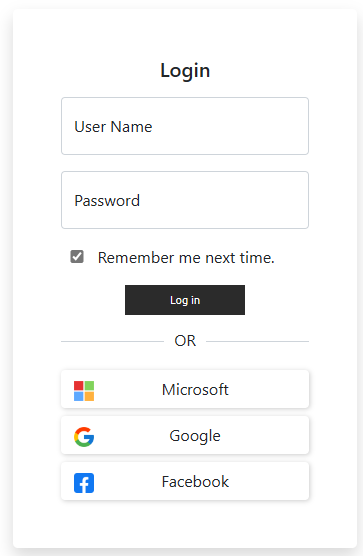Image resolution: width=363 pixels, height=556 pixels.
Task: Select the Google text label
Action: tap(195, 436)
